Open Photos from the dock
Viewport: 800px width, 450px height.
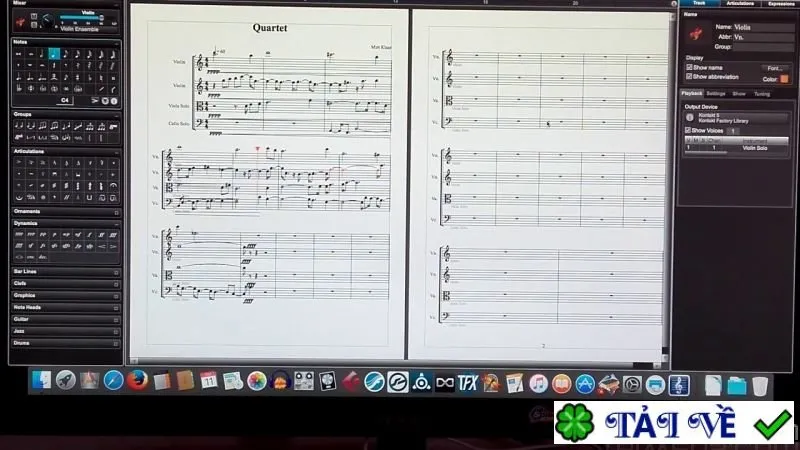[257, 381]
